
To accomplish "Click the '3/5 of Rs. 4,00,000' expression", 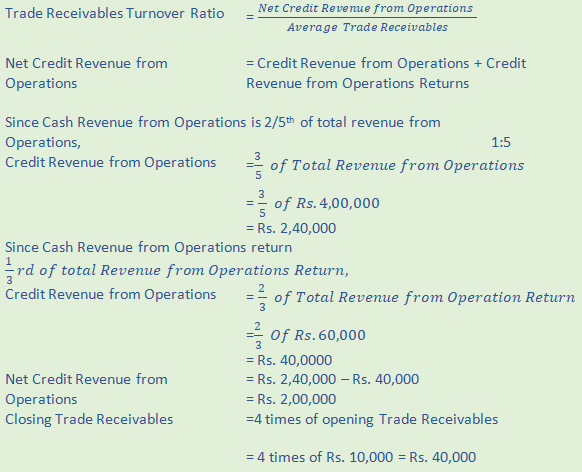I will [x=313, y=203].
